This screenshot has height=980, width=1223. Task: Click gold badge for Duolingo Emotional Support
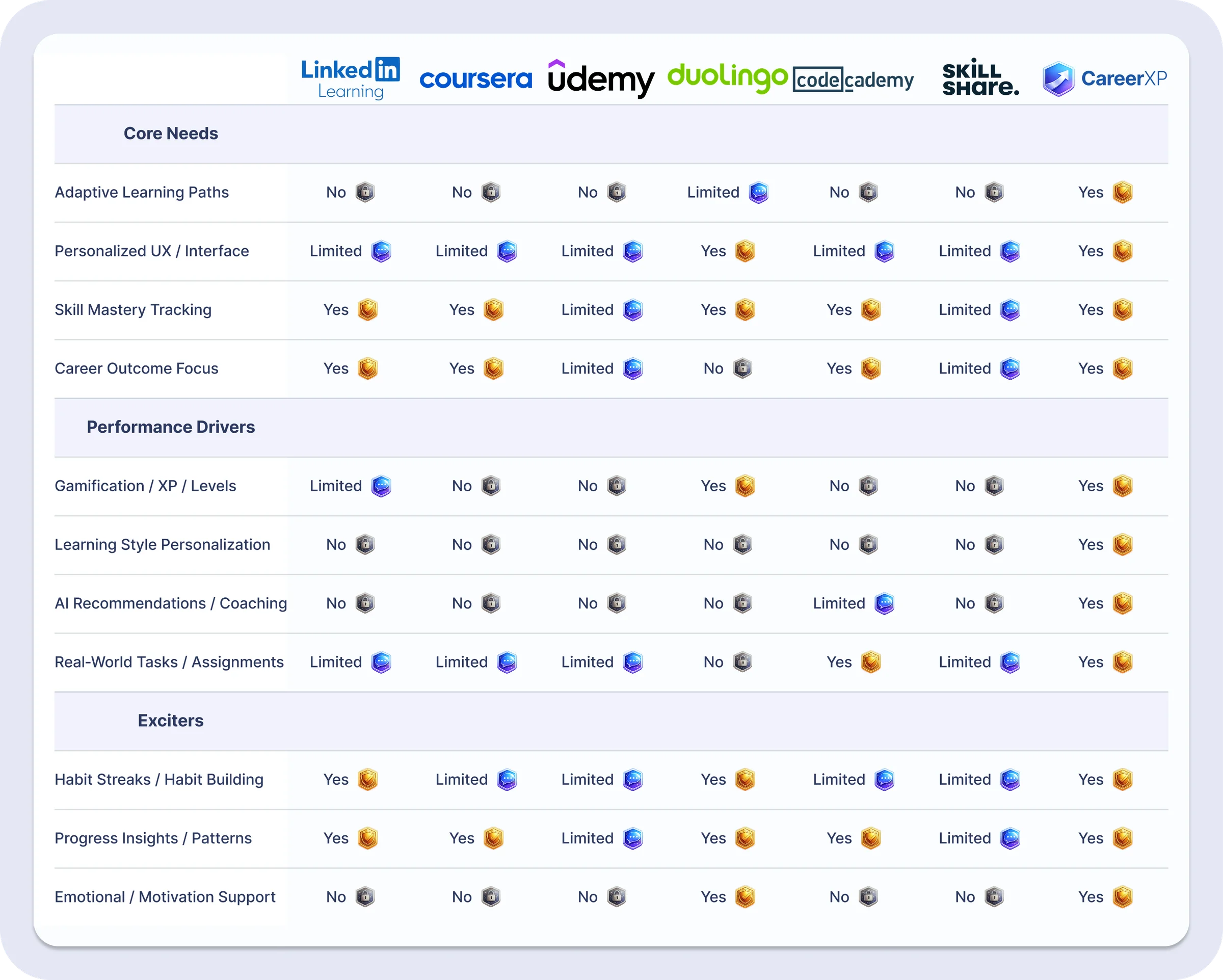point(745,896)
